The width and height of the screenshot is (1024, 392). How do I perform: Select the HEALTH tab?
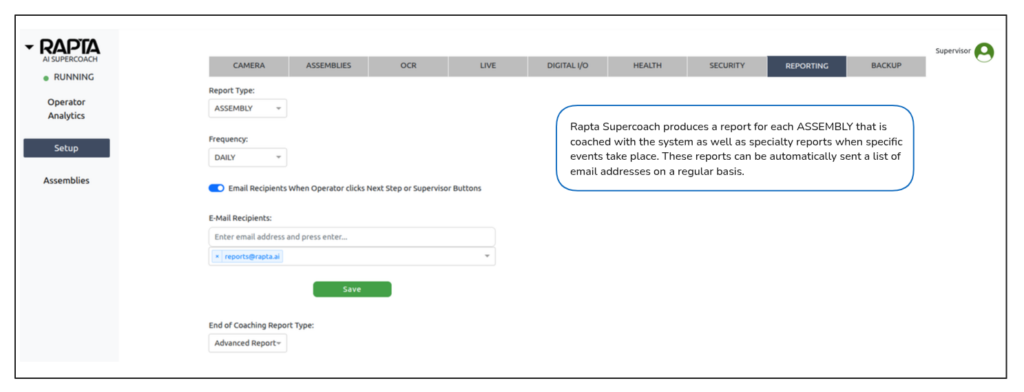click(647, 66)
